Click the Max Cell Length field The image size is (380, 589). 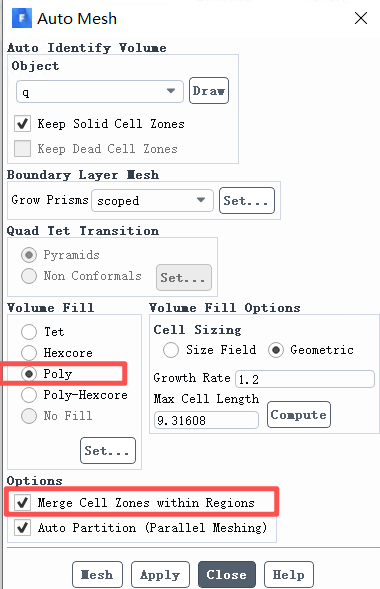pos(206,420)
